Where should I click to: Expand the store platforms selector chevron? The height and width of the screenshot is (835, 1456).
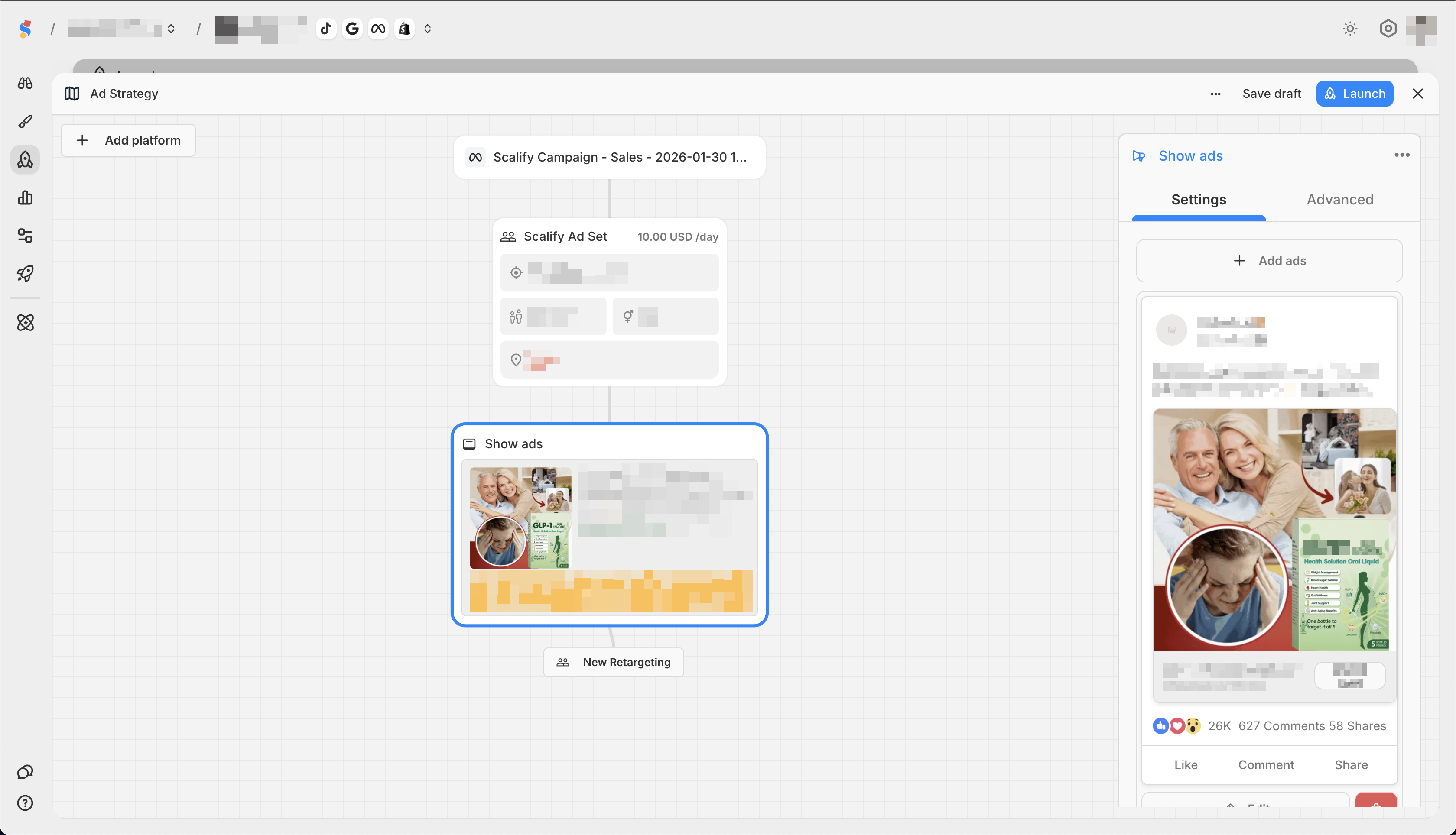pos(427,29)
